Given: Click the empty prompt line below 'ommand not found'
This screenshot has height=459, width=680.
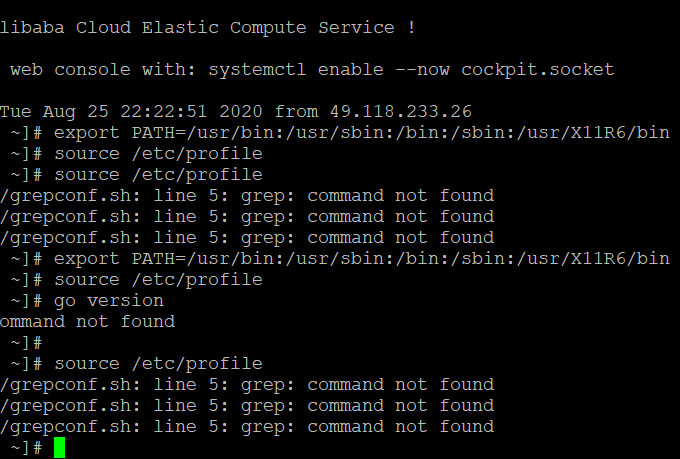Looking at the screenshot, I should 26,343.
